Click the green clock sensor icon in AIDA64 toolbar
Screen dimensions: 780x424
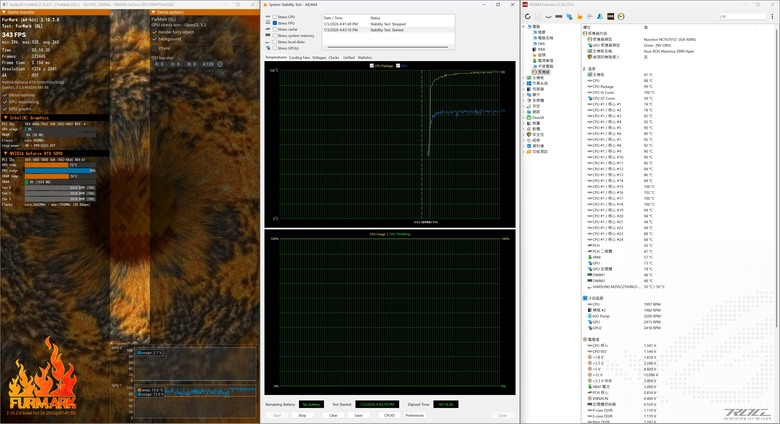click(621, 16)
